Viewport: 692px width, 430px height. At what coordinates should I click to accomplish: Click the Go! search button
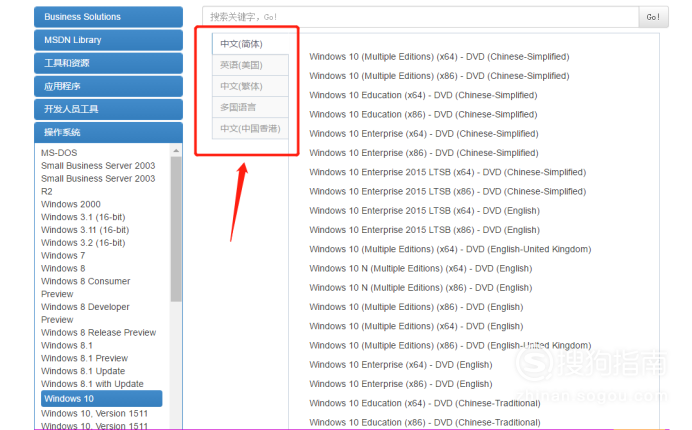[653, 17]
